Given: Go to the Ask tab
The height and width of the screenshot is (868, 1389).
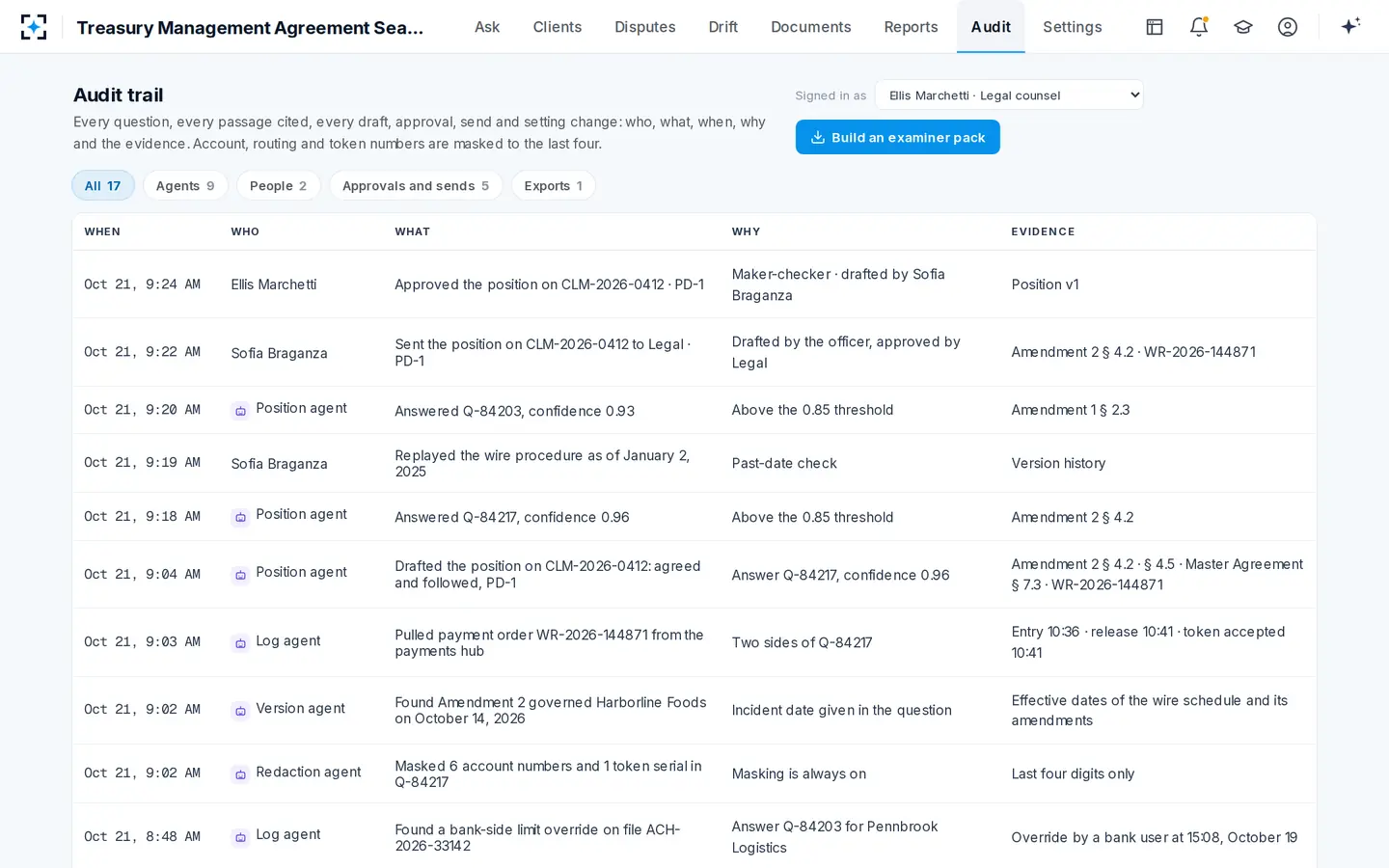Looking at the screenshot, I should 487,27.
